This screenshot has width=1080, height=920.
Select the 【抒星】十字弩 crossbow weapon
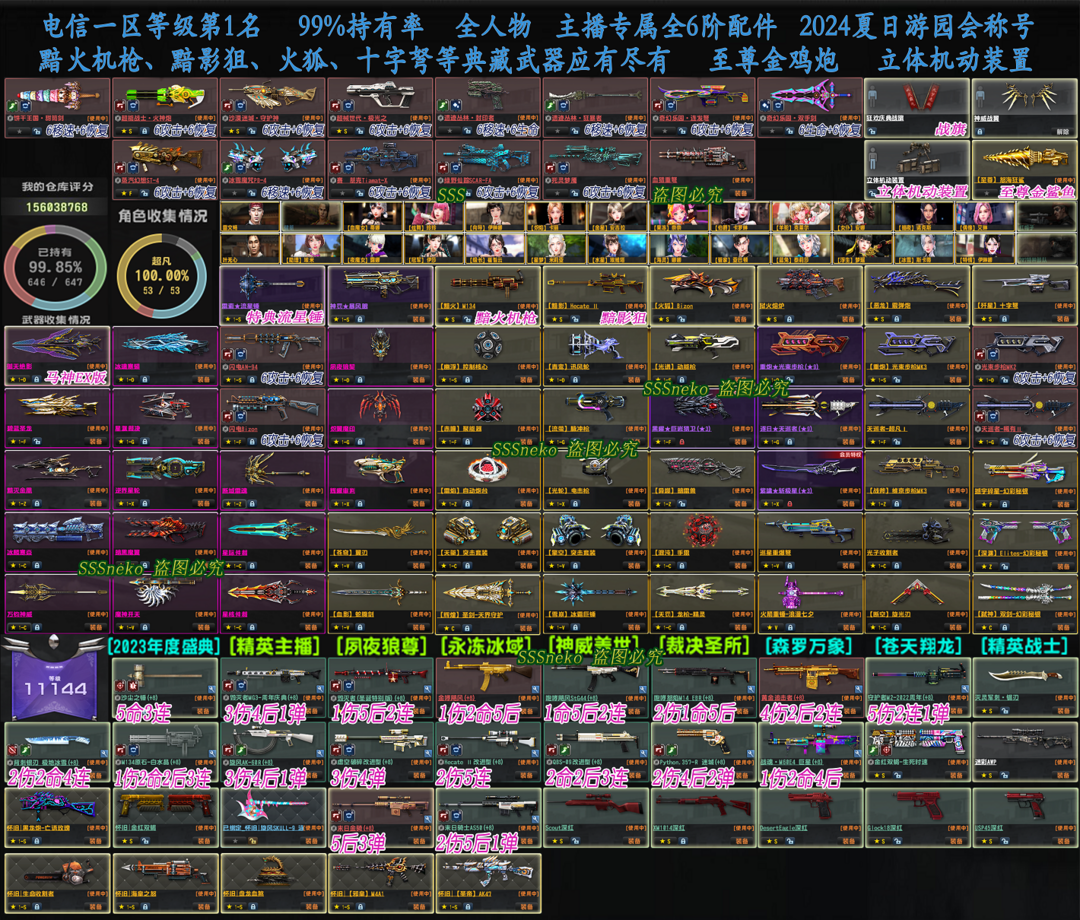pos(1025,296)
